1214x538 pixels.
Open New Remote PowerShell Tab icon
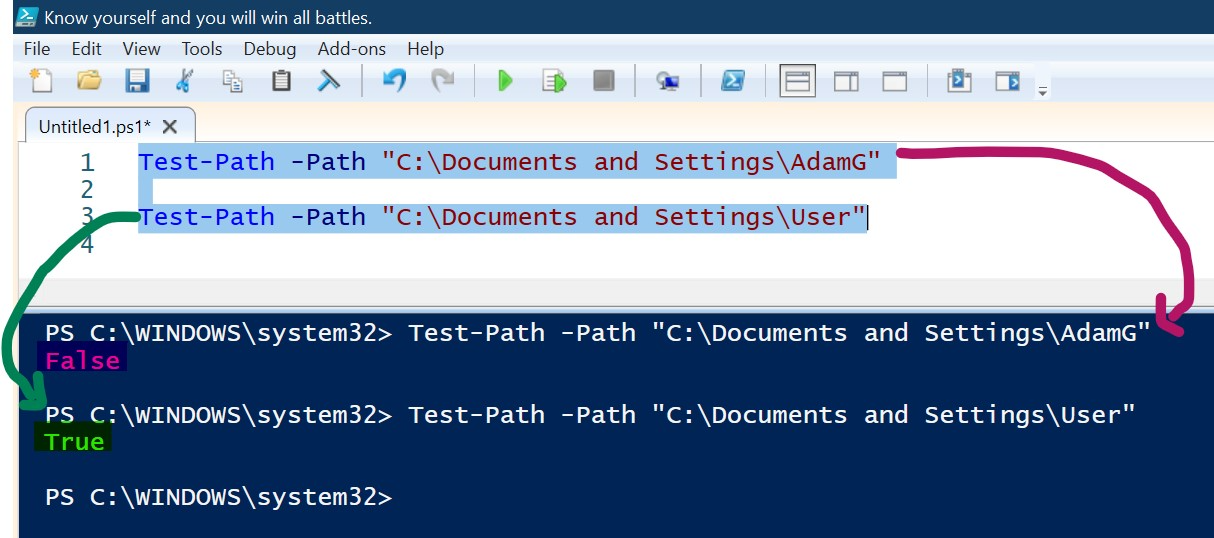pyautogui.click(x=668, y=81)
